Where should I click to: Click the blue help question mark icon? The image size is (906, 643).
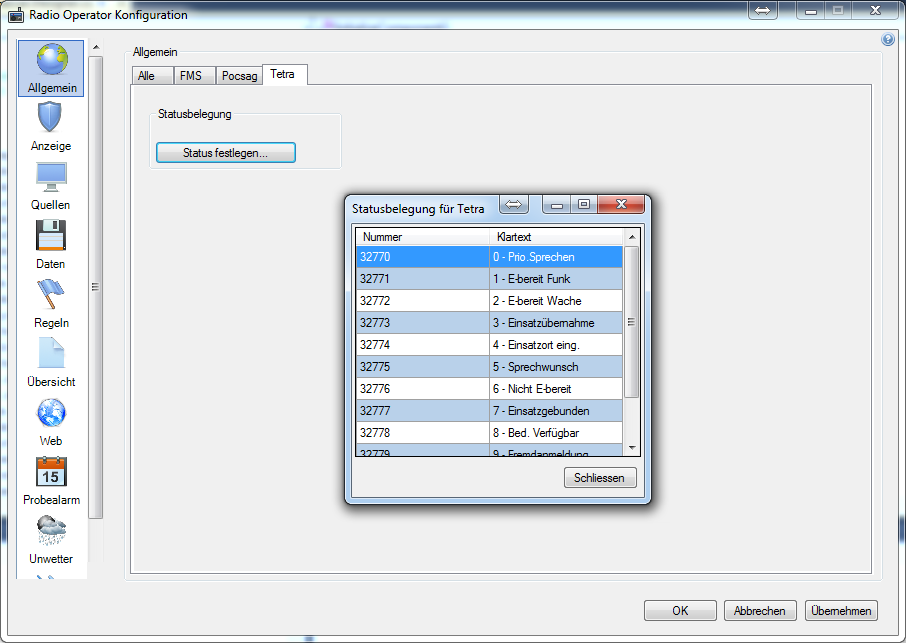888,39
